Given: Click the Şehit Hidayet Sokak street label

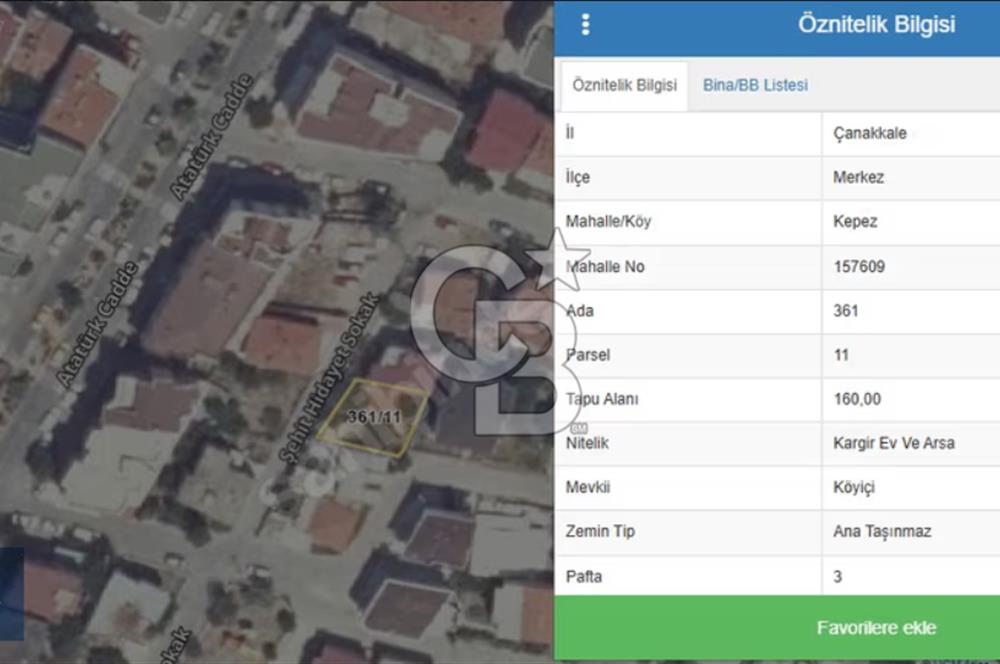Looking at the screenshot, I should (329, 380).
